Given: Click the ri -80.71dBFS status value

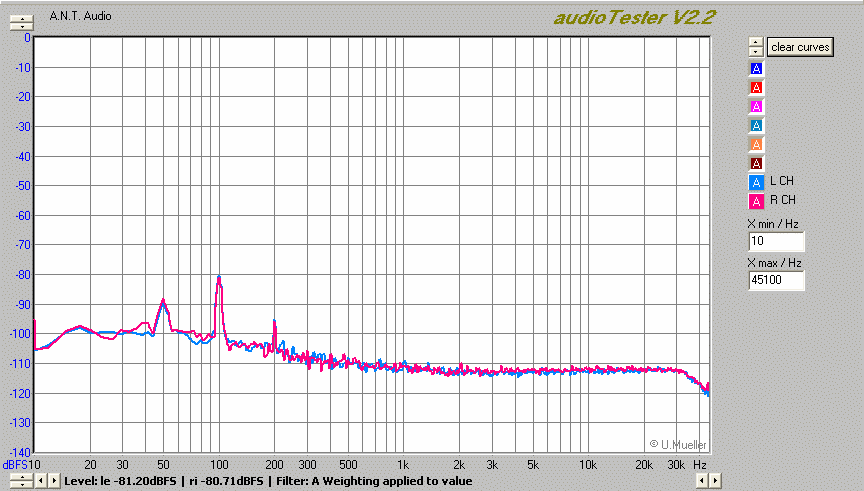Looking at the screenshot, I should (x=226, y=481).
